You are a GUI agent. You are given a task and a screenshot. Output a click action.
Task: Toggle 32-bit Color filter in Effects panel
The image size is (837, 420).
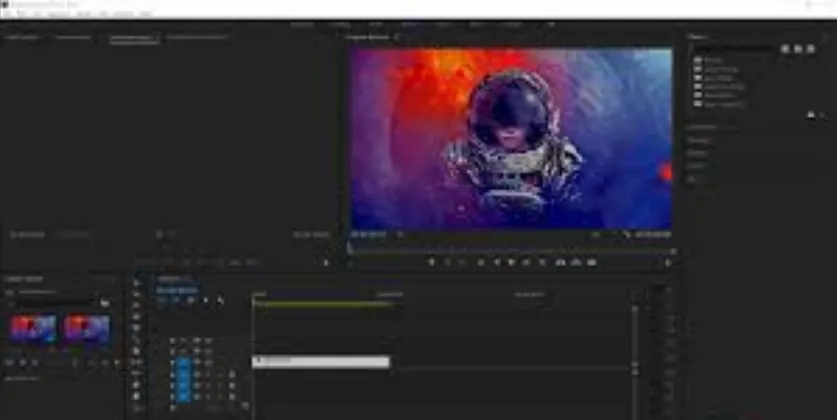click(798, 49)
